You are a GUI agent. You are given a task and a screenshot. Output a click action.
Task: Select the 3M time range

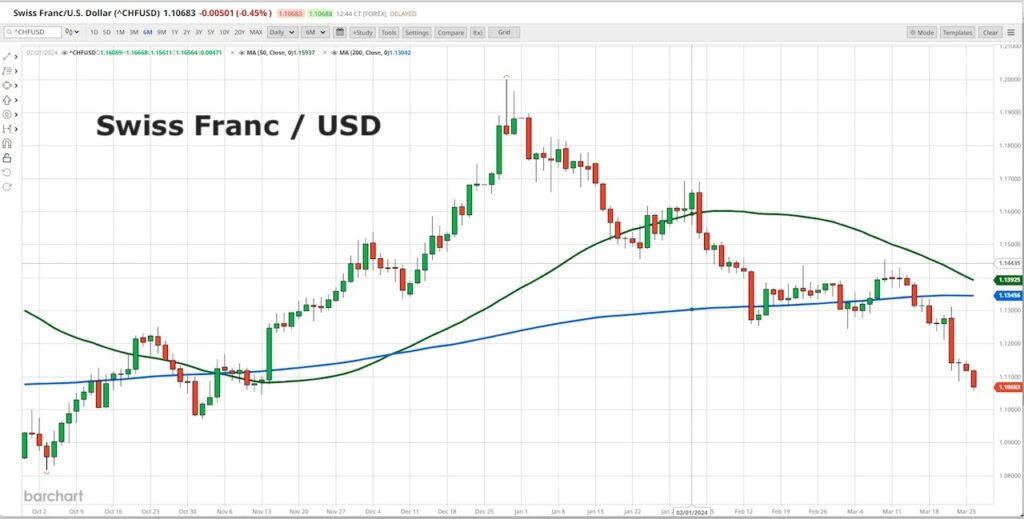click(134, 32)
